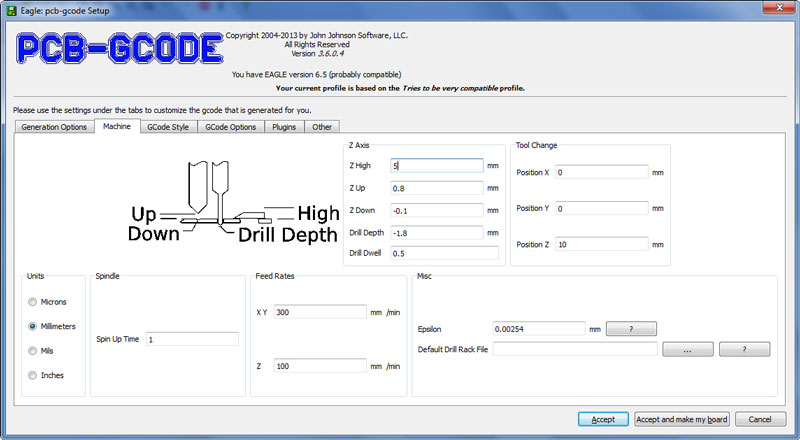
Task: Click the "Copyright 2004-2013" text line
Action: point(316,35)
